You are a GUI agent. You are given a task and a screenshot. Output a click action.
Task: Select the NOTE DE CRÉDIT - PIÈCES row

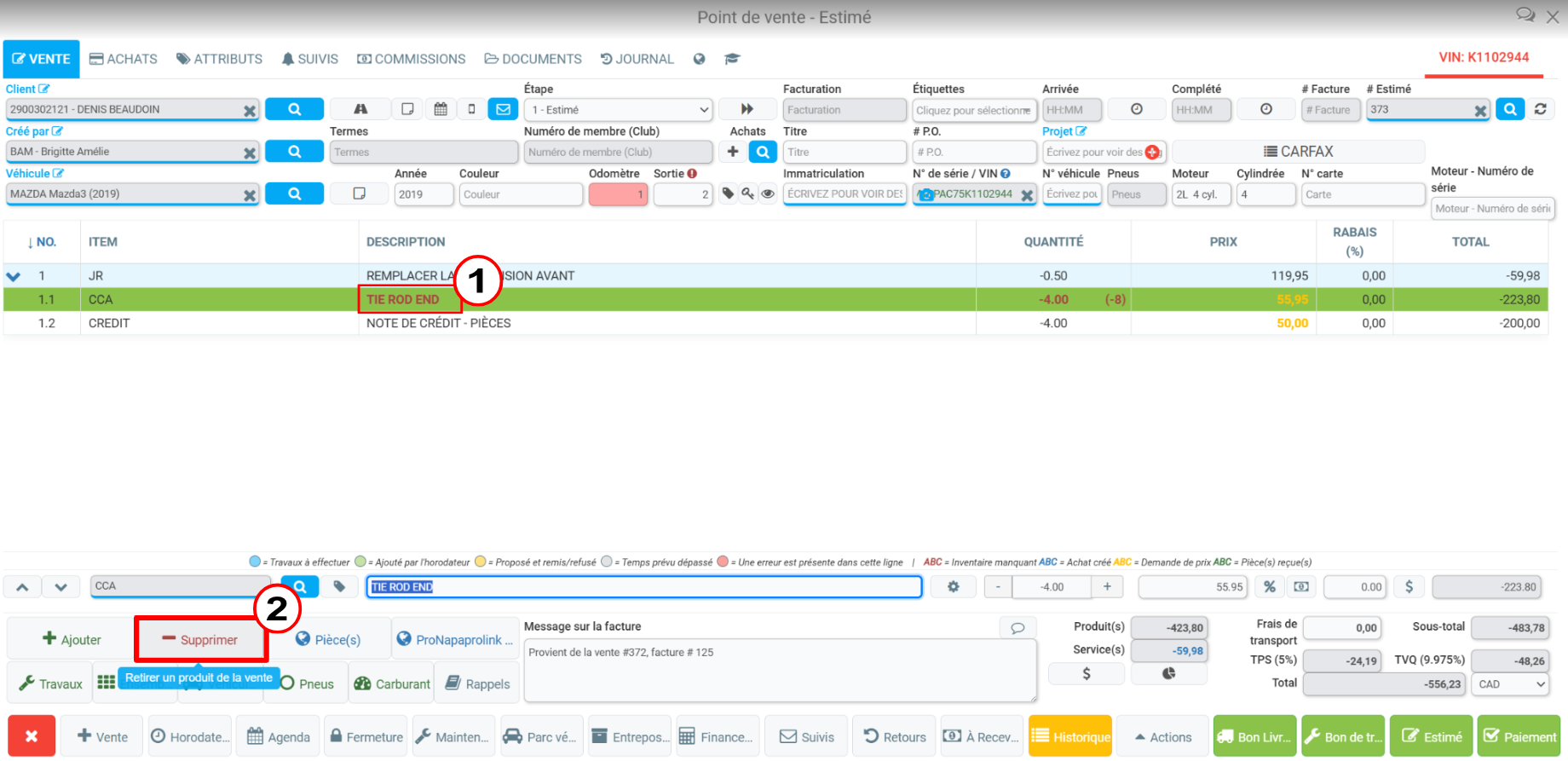(775, 323)
